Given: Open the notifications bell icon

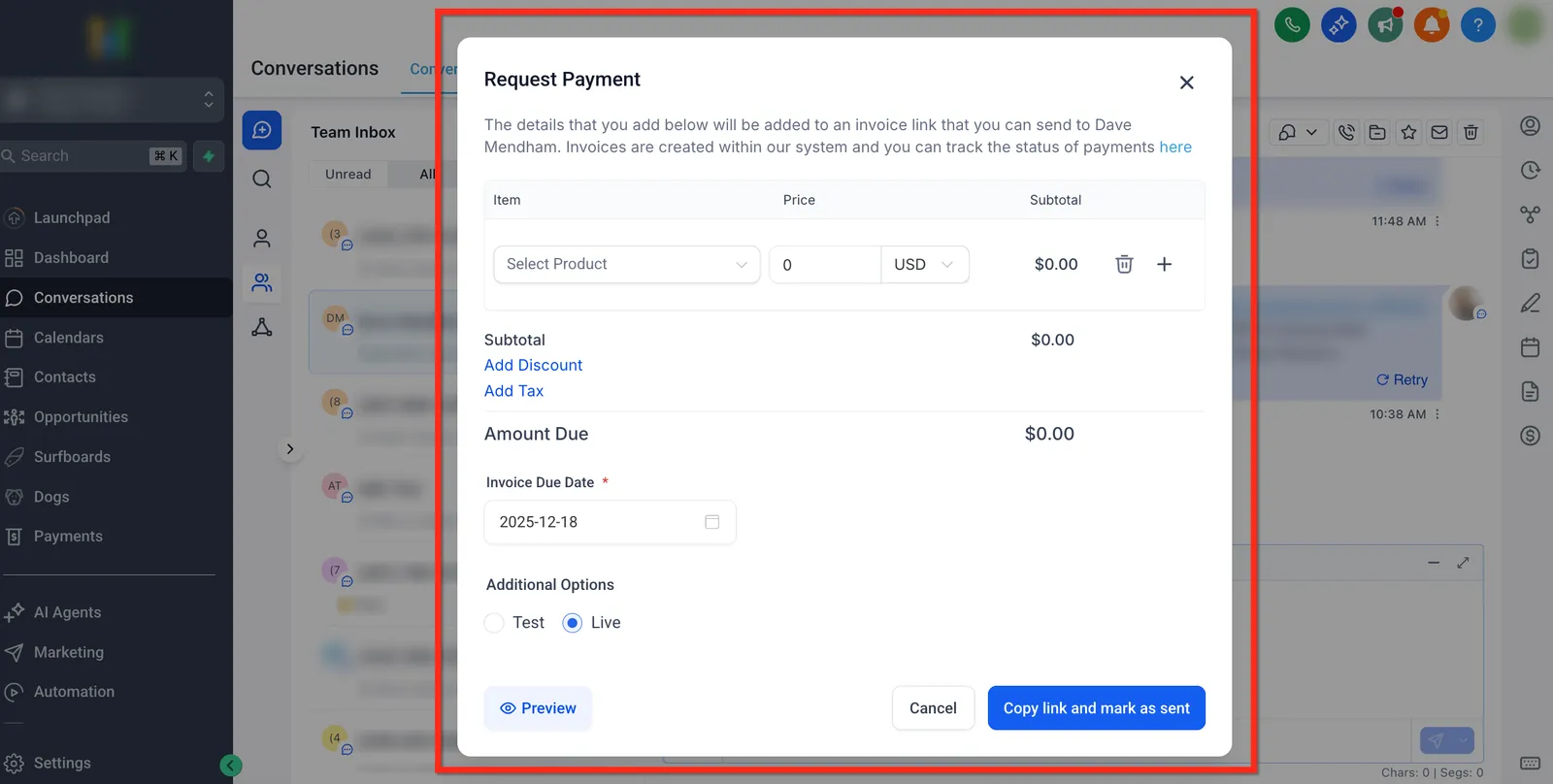Looking at the screenshot, I should 1432,25.
